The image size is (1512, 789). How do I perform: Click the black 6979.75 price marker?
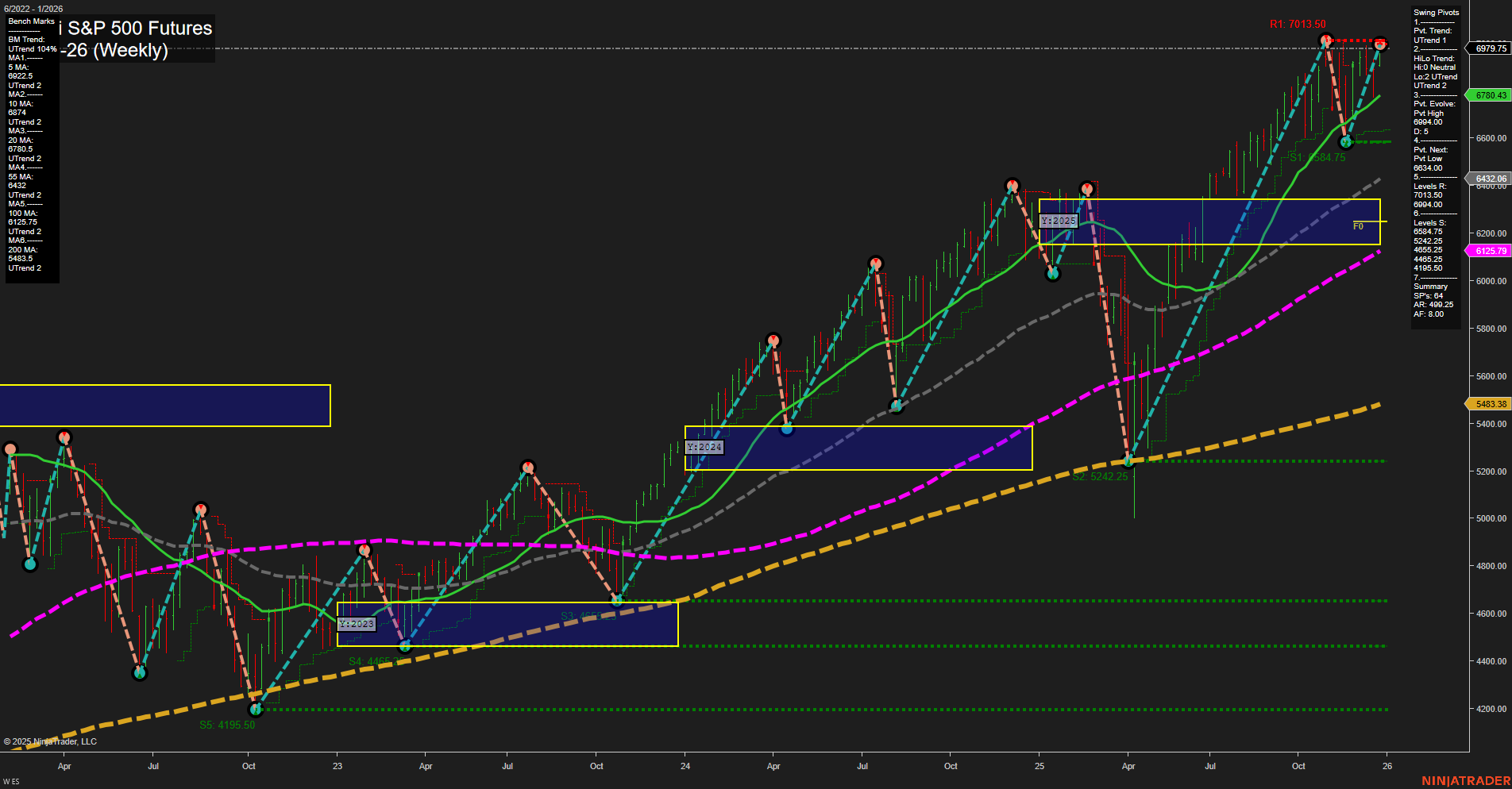click(1490, 49)
